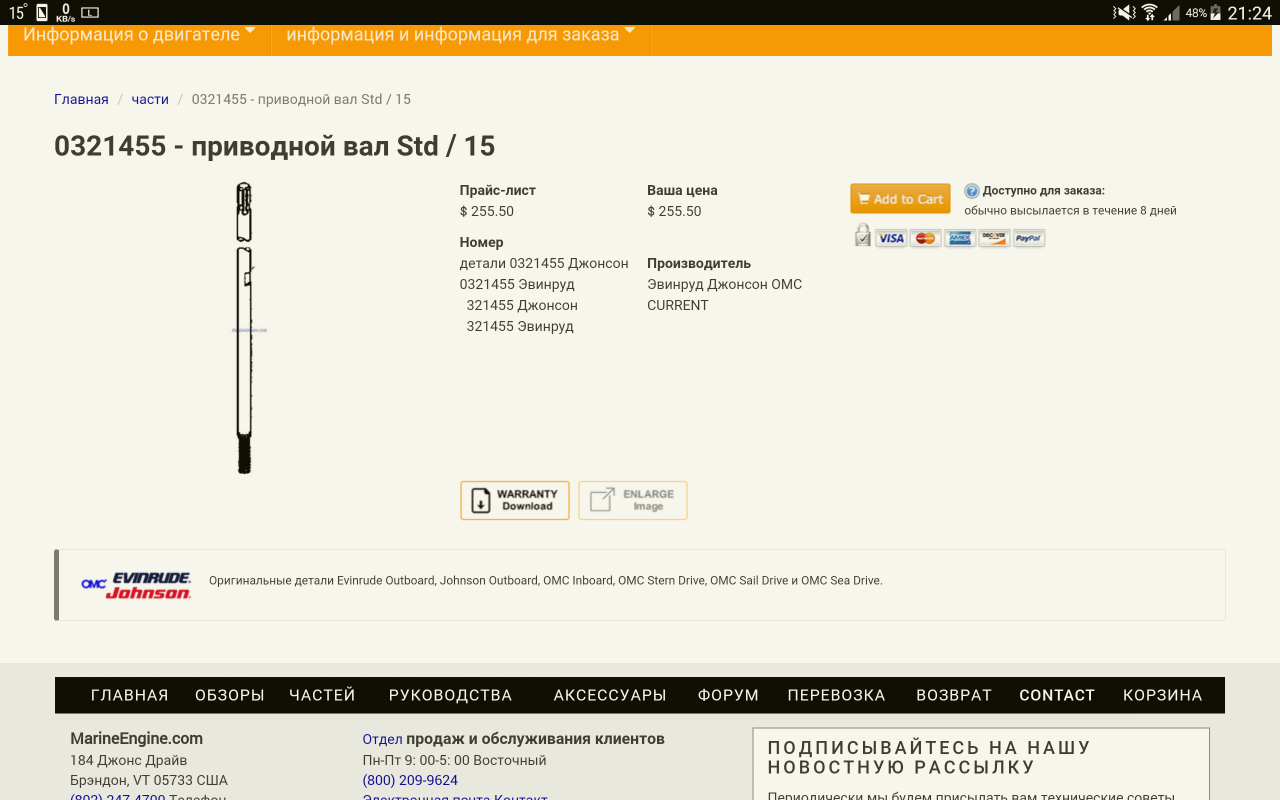The height and width of the screenshot is (800, 1280).
Task: Select КОРЗИНА in the navigation bar
Action: pos(1162,695)
